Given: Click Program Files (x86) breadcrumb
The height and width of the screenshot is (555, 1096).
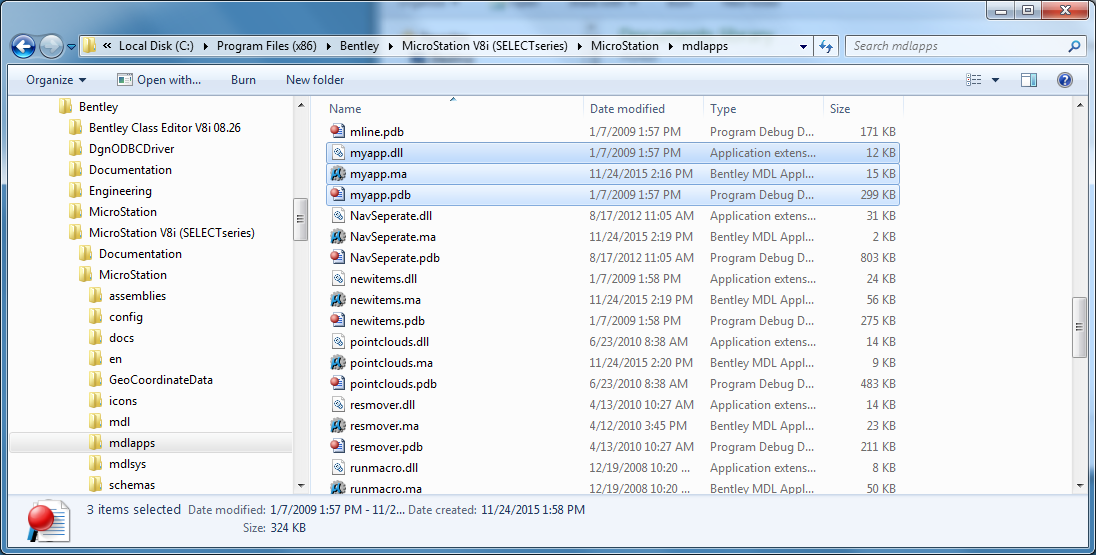Looking at the screenshot, I should 266,46.
